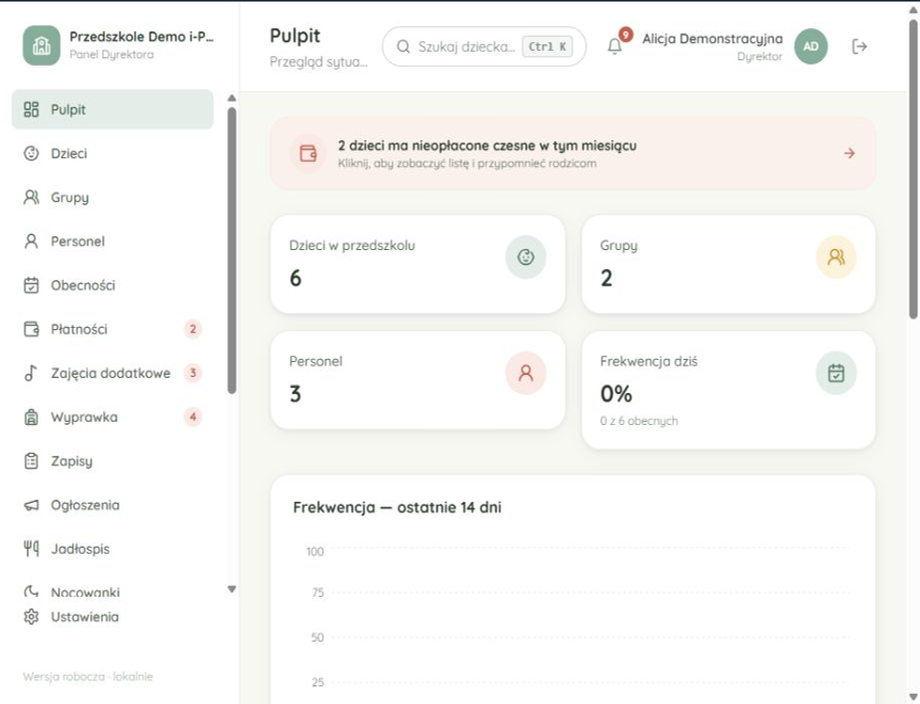Click the wallet icon in the unpaid fees alert
Viewport: 920px width, 704px height.
[x=308, y=154]
